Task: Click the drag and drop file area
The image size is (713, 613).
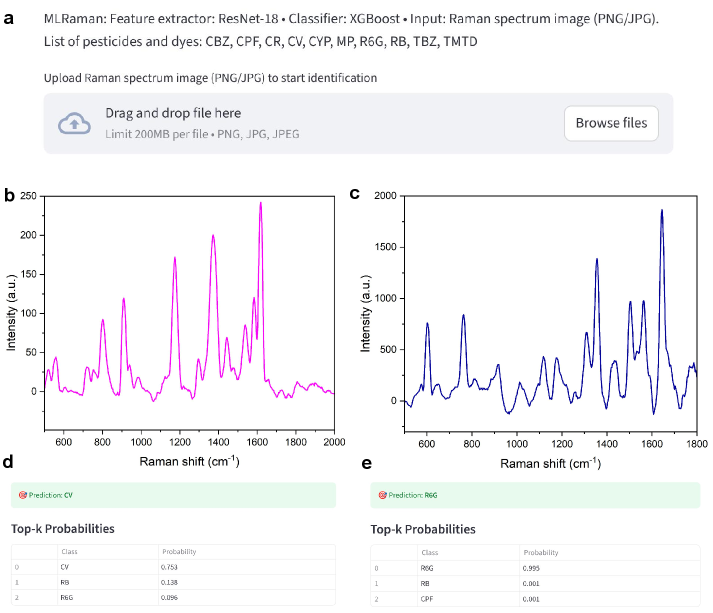Action: (x=300, y=123)
